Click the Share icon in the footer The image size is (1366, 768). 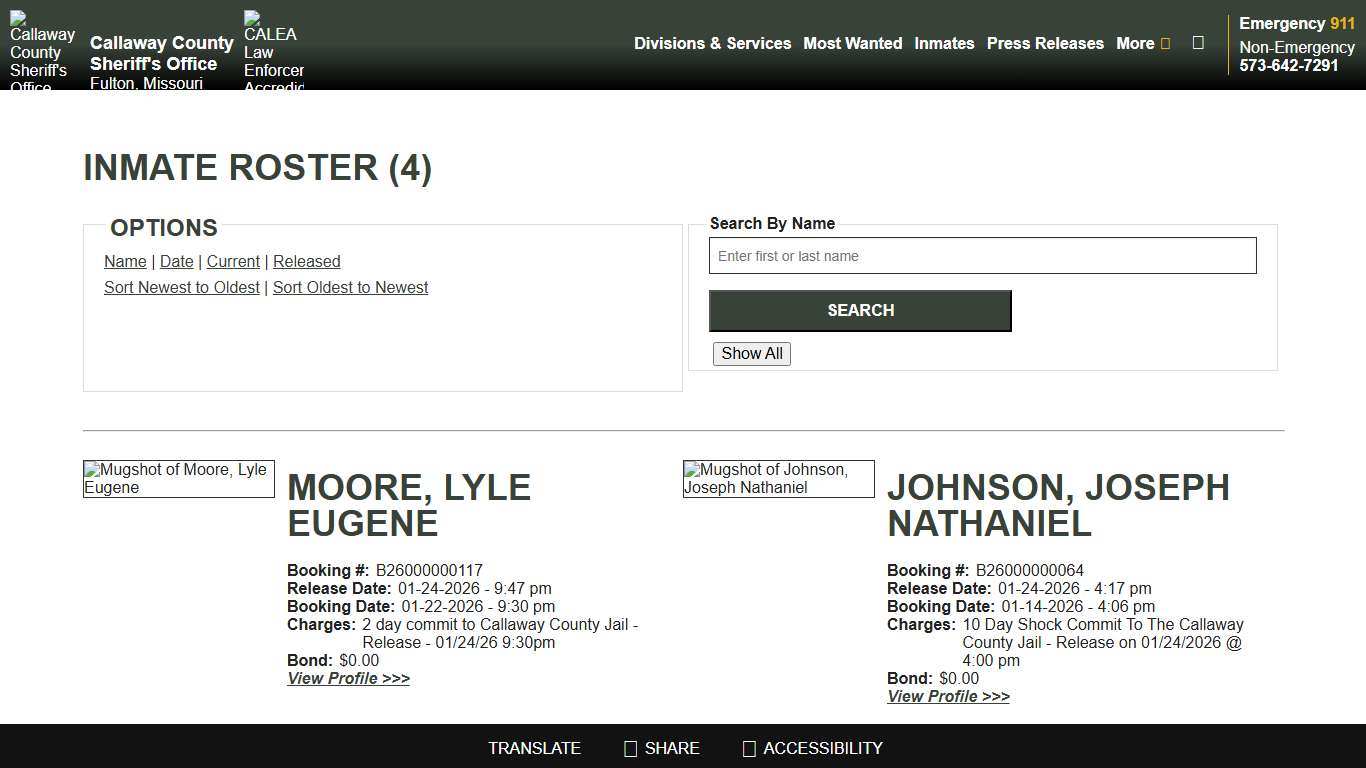pos(630,748)
